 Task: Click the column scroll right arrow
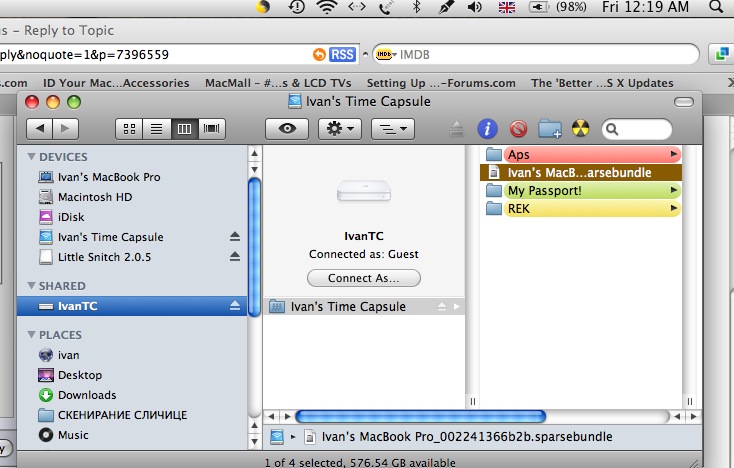[693, 416]
